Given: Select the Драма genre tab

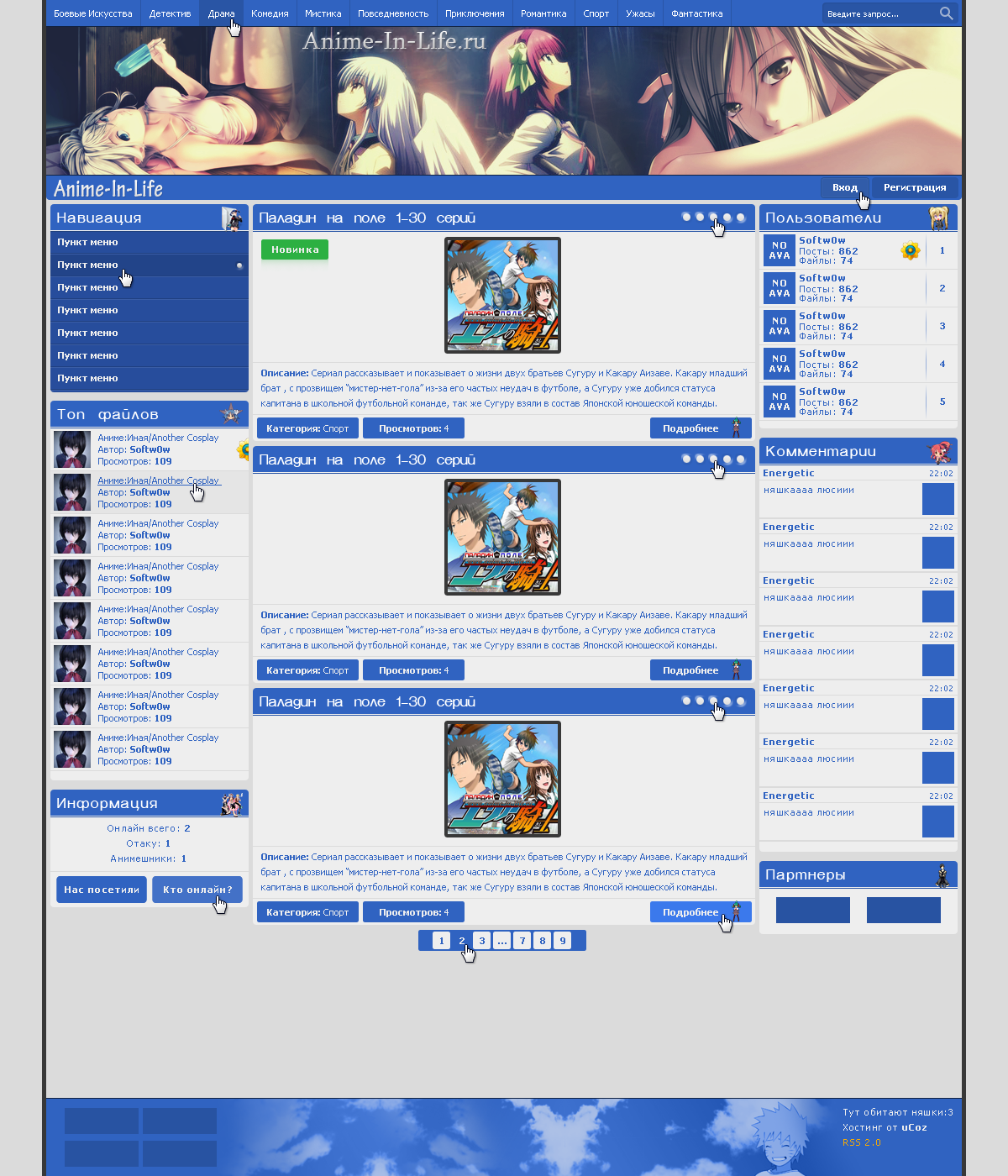Looking at the screenshot, I should [222, 13].
